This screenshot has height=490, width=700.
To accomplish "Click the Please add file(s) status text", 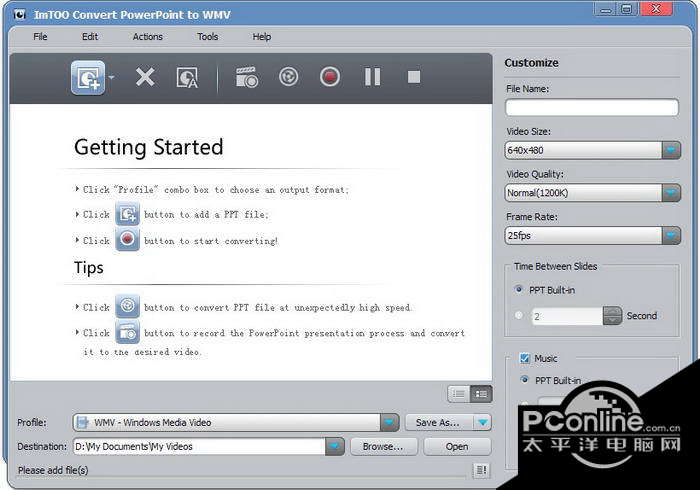I will point(53,470).
